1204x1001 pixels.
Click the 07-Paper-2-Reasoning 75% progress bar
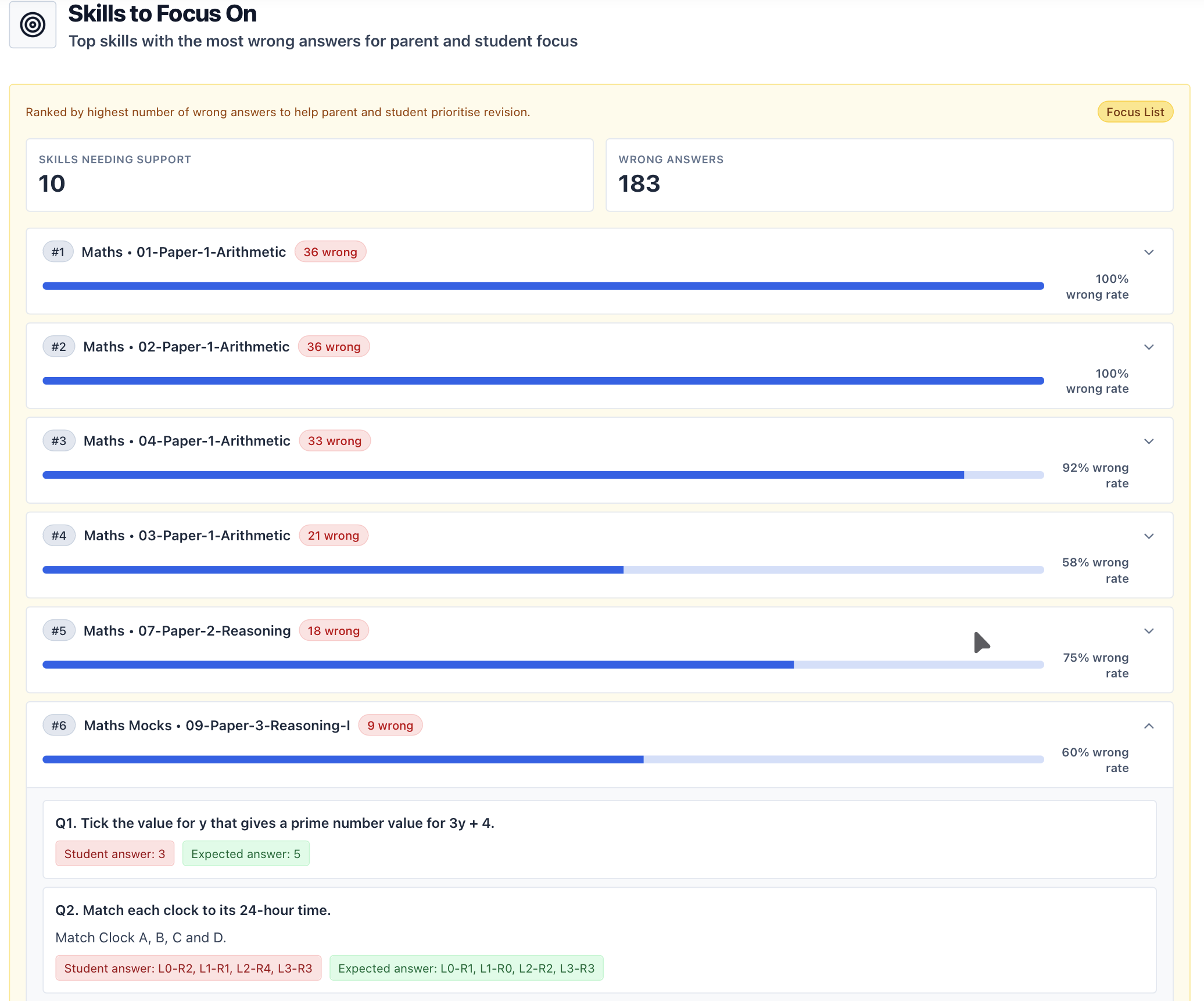[543, 665]
